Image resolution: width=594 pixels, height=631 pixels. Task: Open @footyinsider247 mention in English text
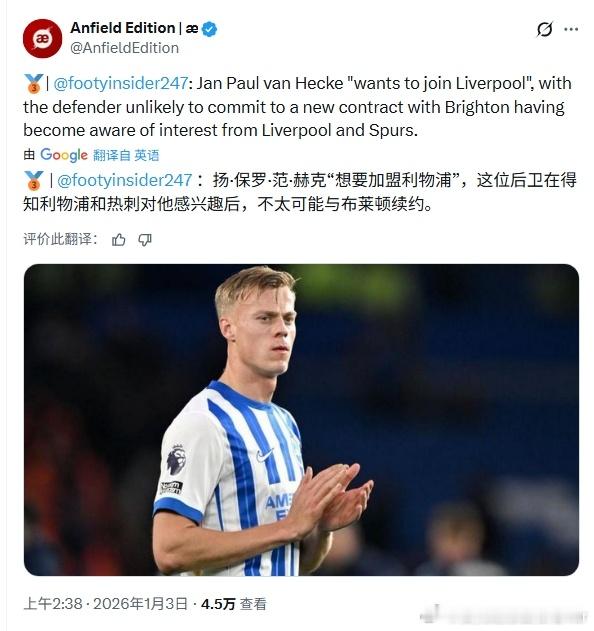point(120,84)
